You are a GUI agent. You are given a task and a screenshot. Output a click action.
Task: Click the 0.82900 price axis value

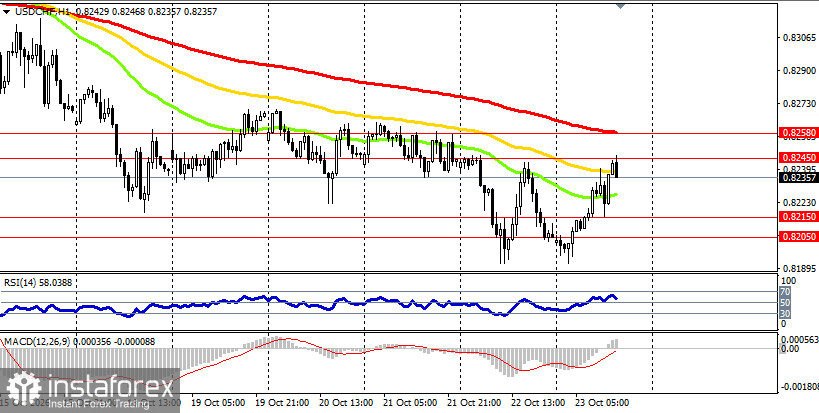(800, 70)
